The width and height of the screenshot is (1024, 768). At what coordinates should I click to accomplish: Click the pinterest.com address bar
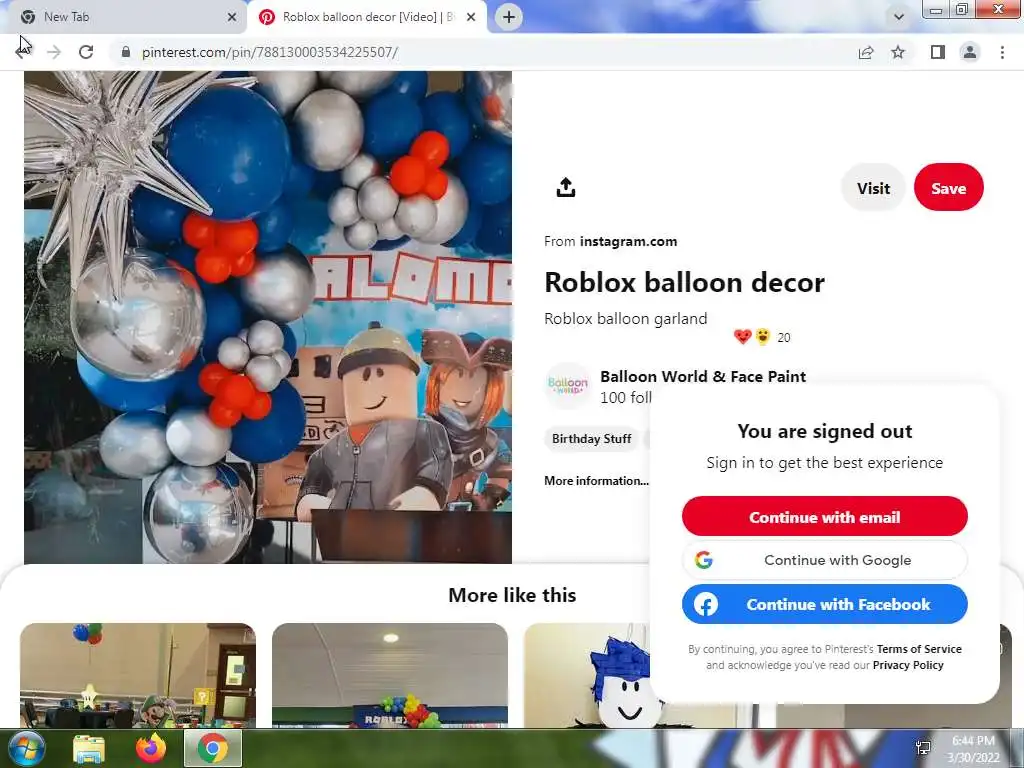coord(483,52)
